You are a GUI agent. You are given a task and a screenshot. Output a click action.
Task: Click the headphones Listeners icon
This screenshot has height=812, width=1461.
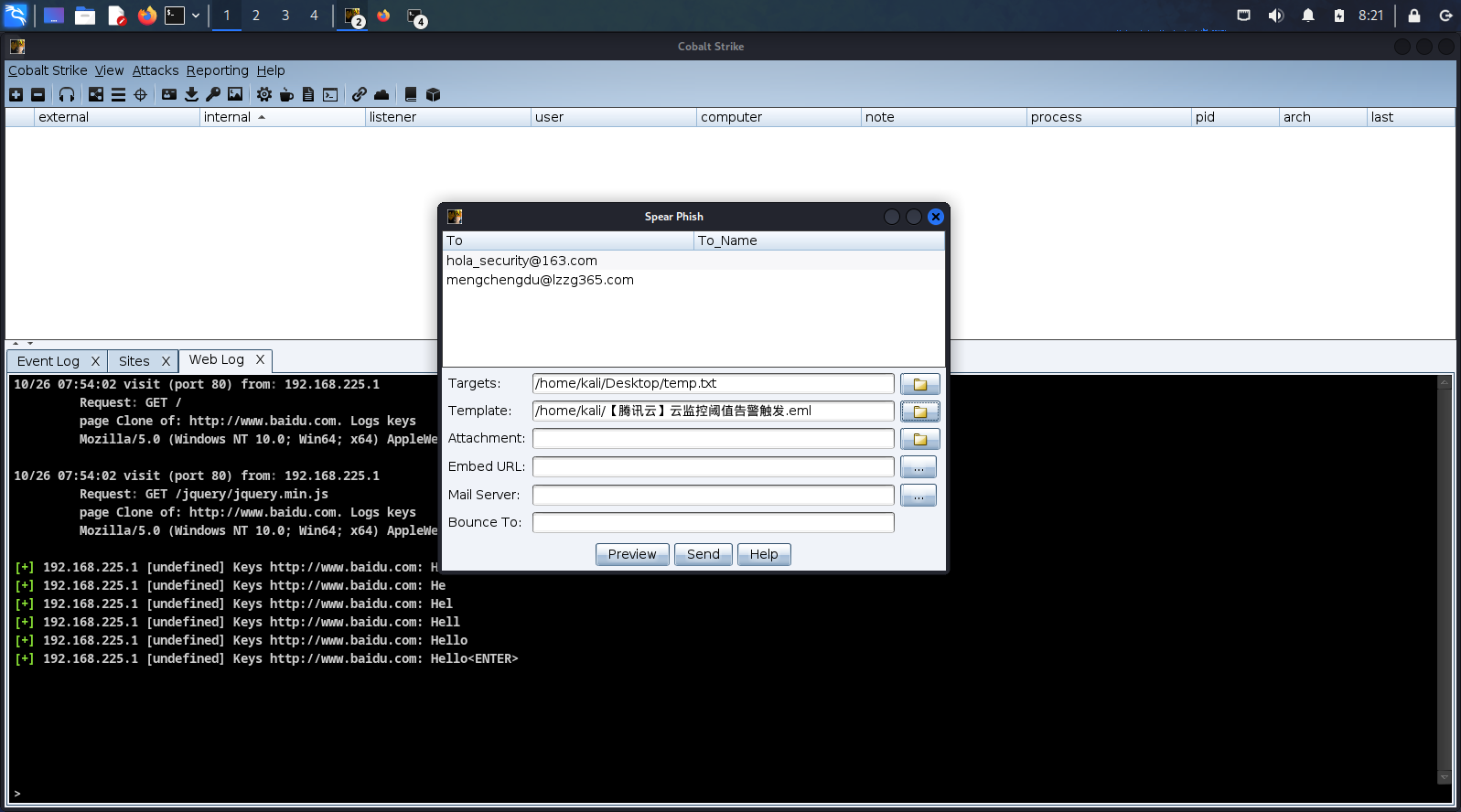click(x=67, y=94)
